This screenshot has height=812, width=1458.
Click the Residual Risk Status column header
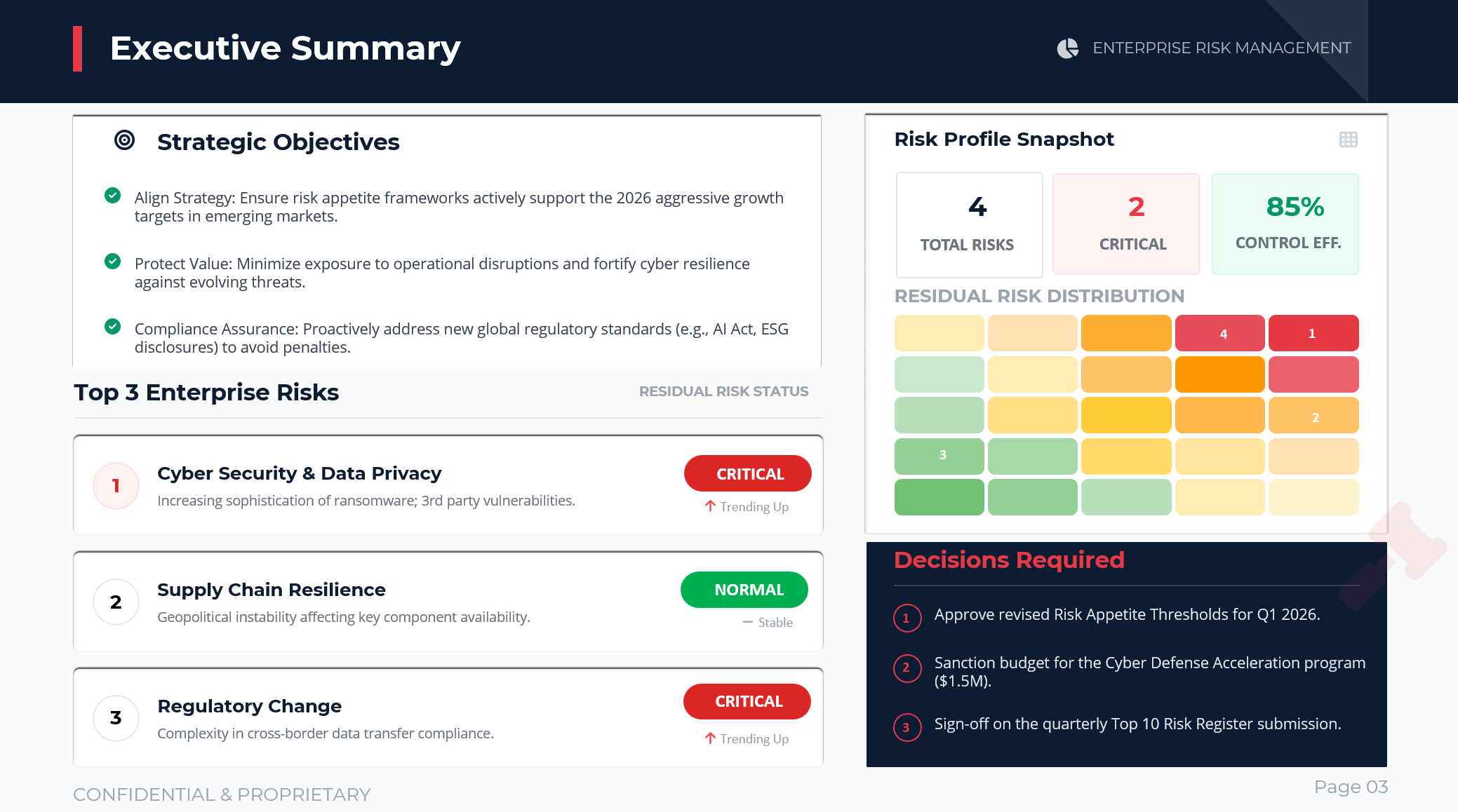click(723, 391)
